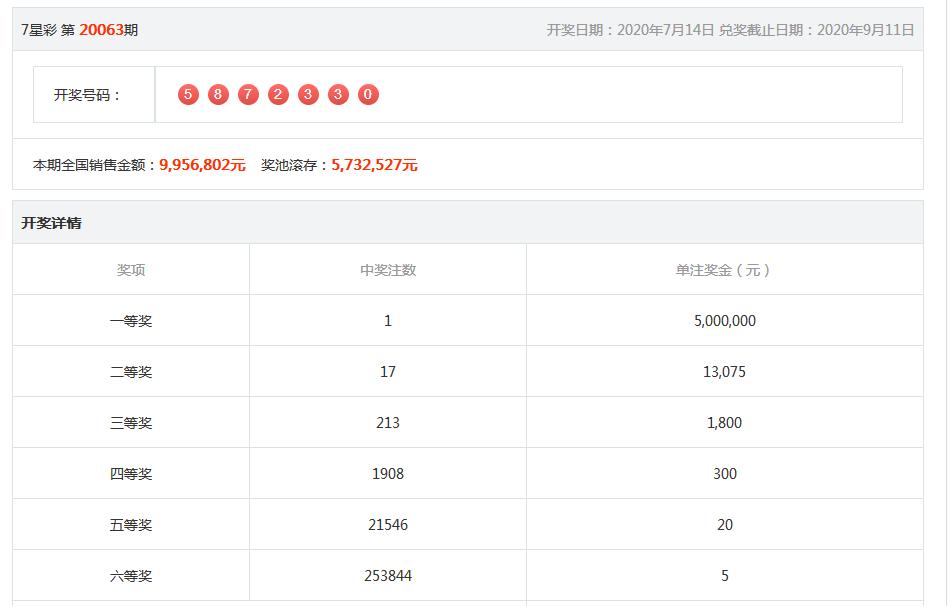Image resolution: width=951 pixels, height=606 pixels.
Task: Click the red number 2 ball
Action: pyautogui.click(x=278, y=95)
